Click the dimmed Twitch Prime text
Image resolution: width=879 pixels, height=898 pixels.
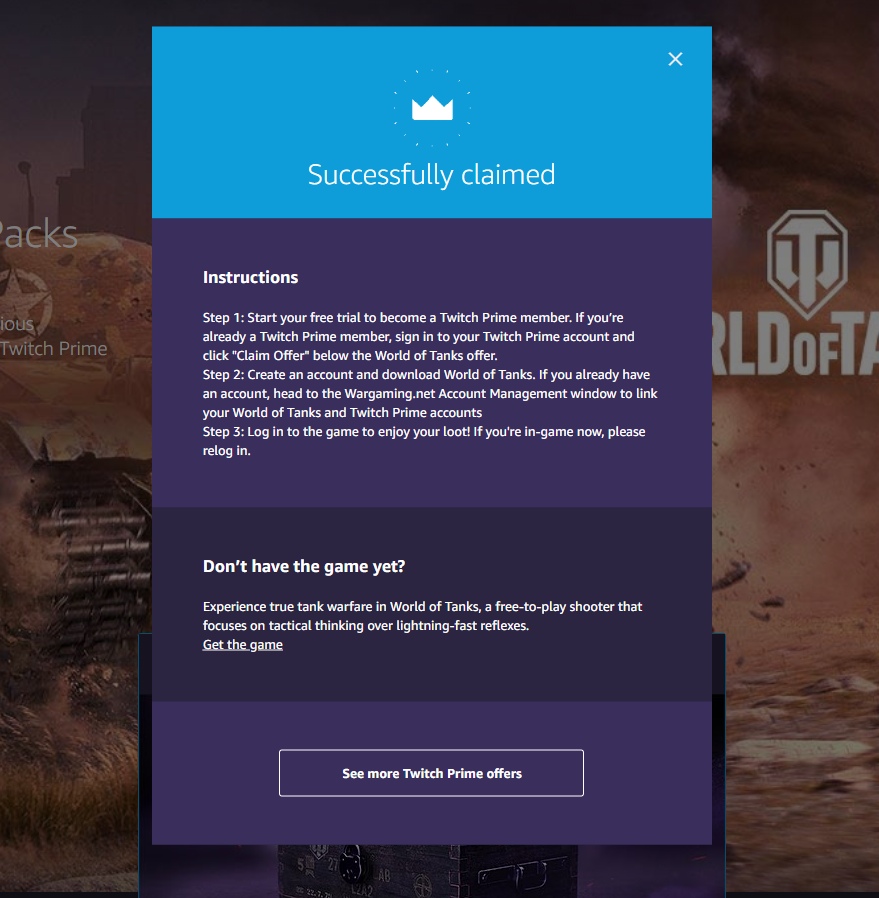53,348
